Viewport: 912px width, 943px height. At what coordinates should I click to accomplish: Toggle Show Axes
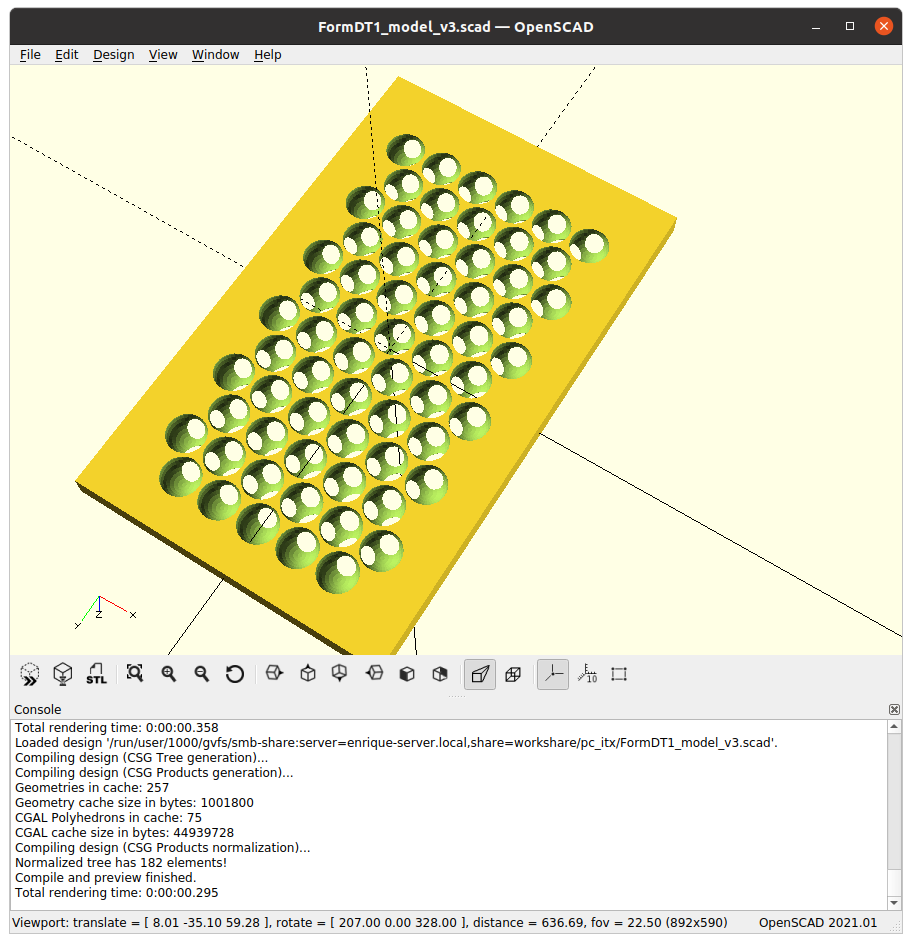553,674
